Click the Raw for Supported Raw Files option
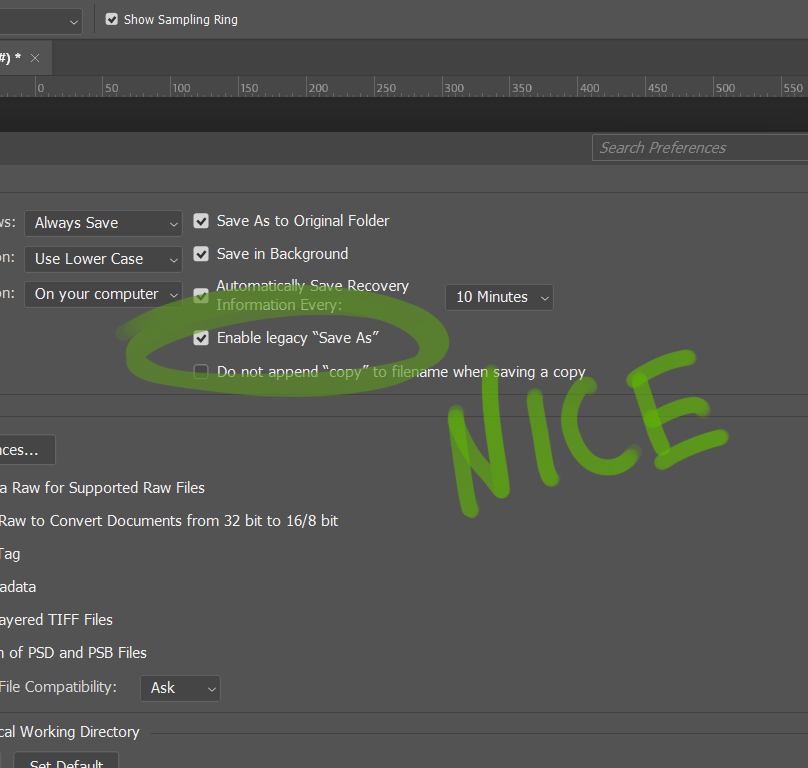The height and width of the screenshot is (768, 808). 102,487
